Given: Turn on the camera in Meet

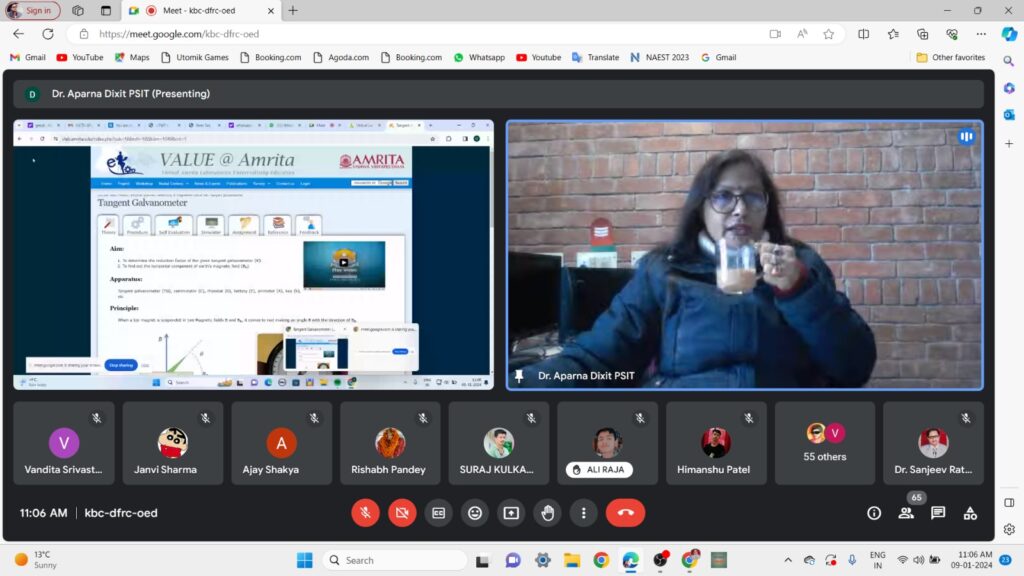Looking at the screenshot, I should [402, 513].
